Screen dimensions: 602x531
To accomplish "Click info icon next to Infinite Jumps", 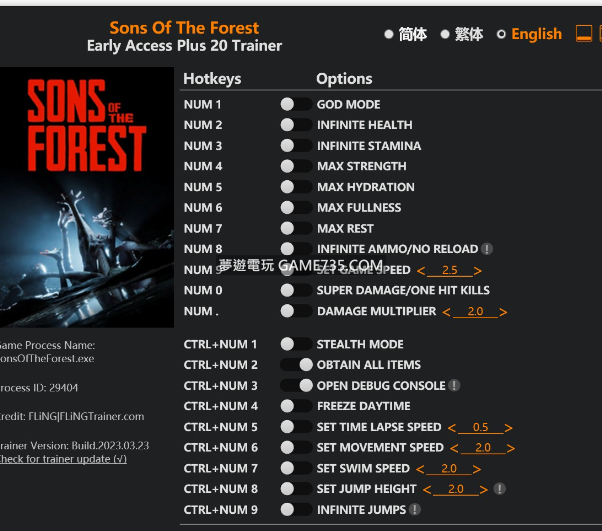I will [415, 510].
